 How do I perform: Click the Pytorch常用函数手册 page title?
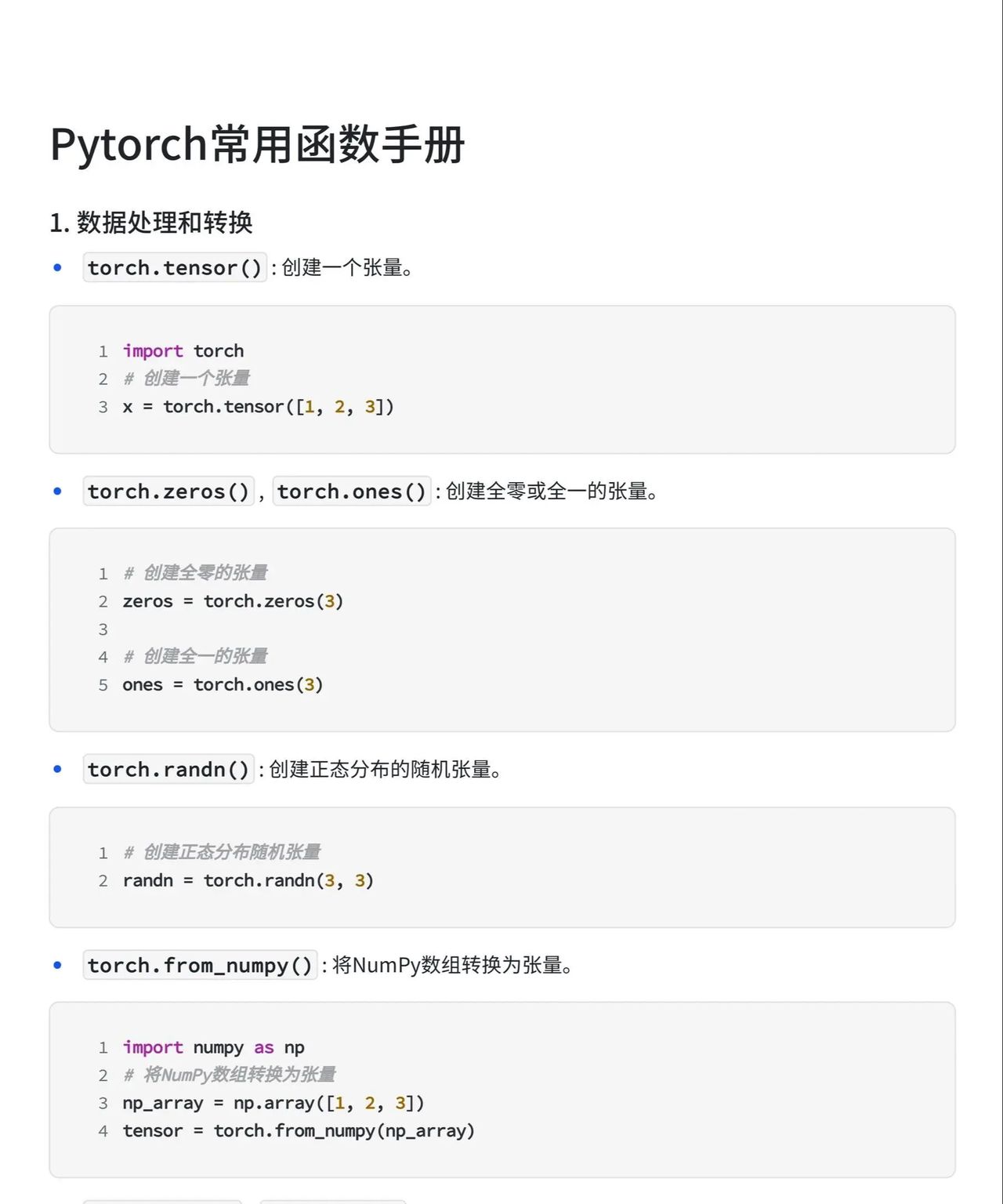pyautogui.click(x=257, y=145)
